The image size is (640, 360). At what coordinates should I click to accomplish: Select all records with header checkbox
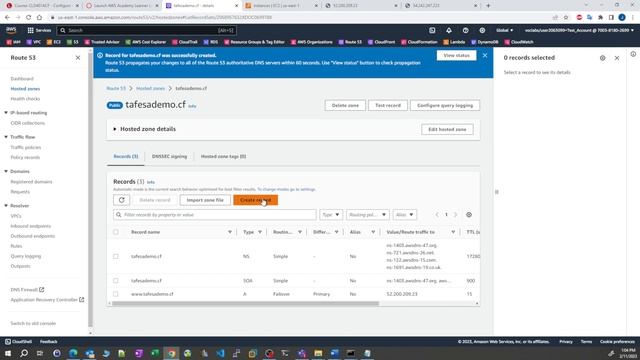(x=116, y=232)
